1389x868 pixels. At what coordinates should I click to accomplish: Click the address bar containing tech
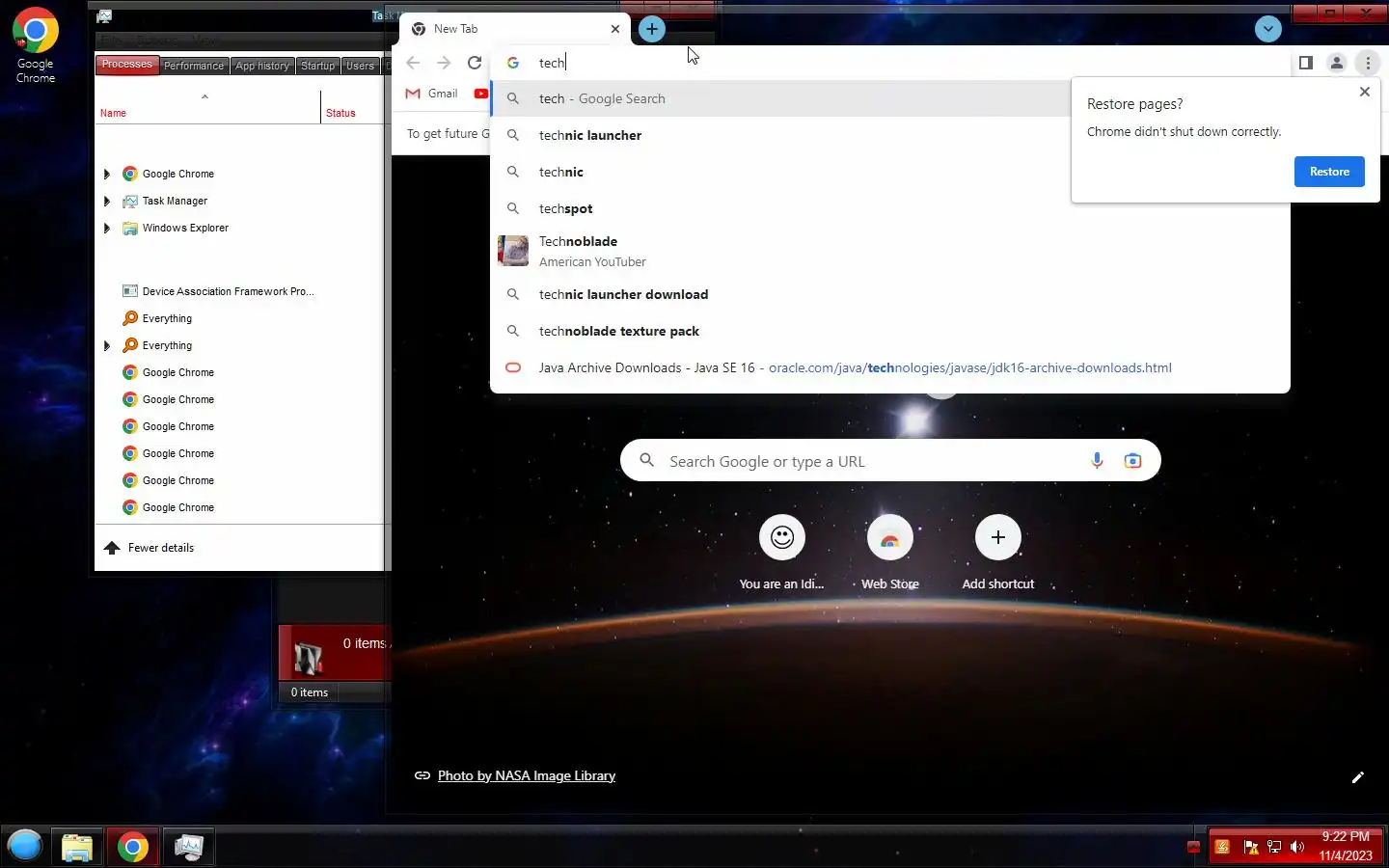pyautogui.click(x=892, y=63)
